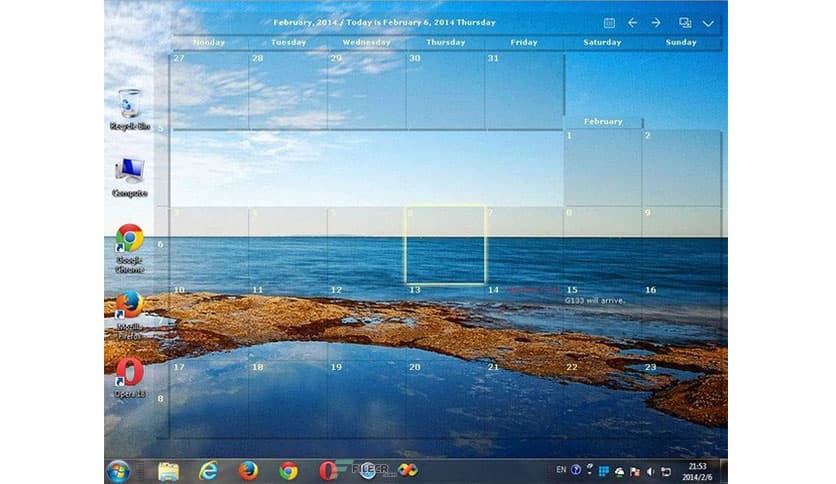836x484 pixels.
Task: Select the February 17 day cell
Action: [x=209, y=400]
